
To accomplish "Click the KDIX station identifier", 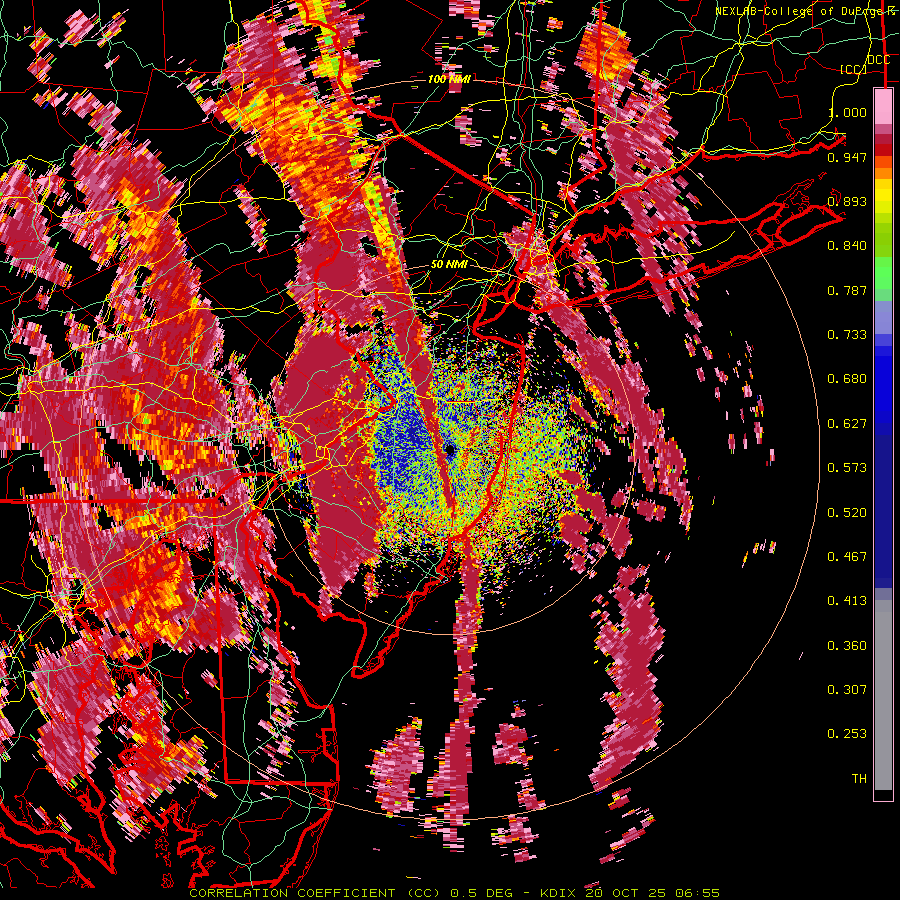I will point(560,893).
